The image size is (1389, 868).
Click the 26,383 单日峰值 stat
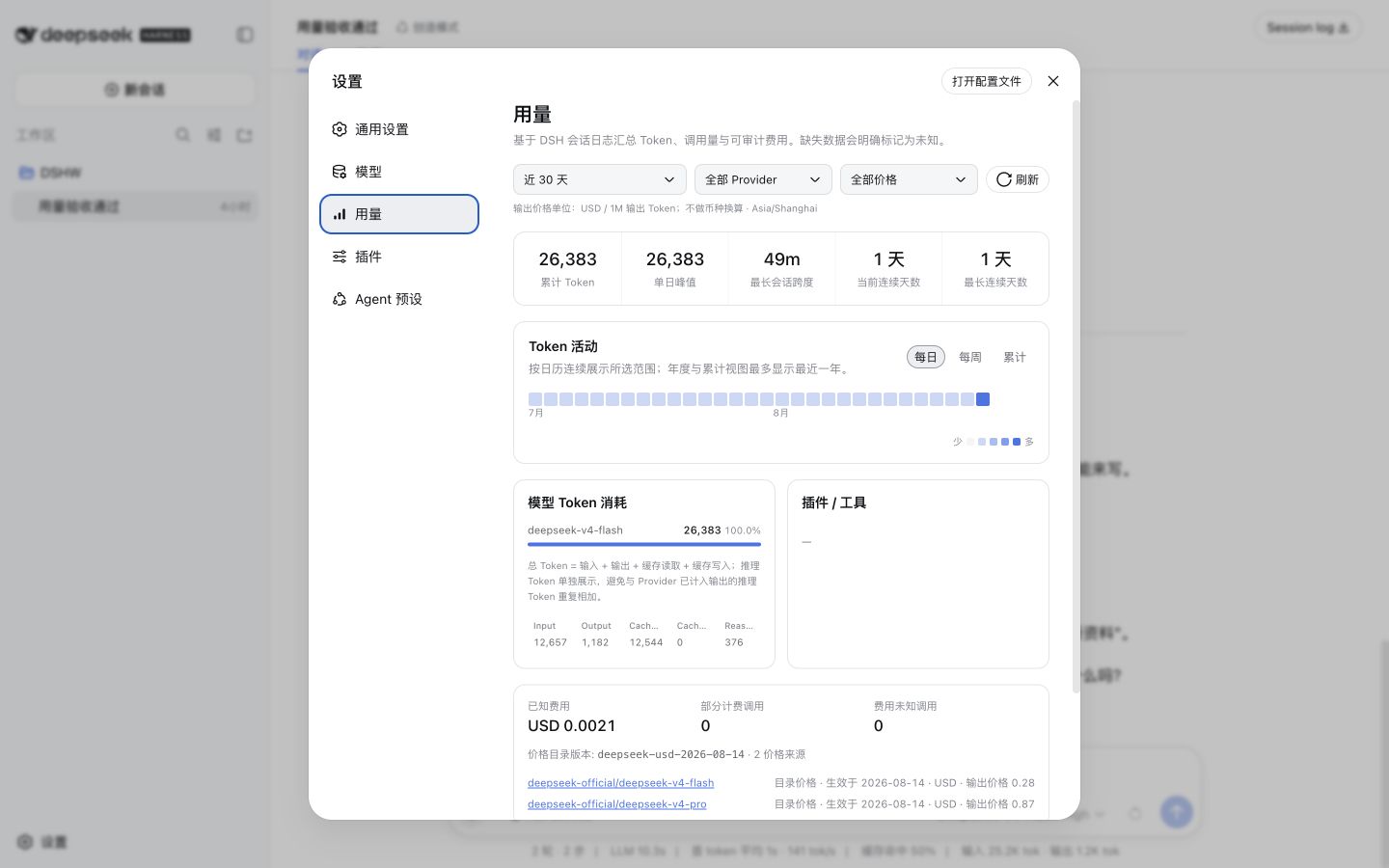pos(675,268)
